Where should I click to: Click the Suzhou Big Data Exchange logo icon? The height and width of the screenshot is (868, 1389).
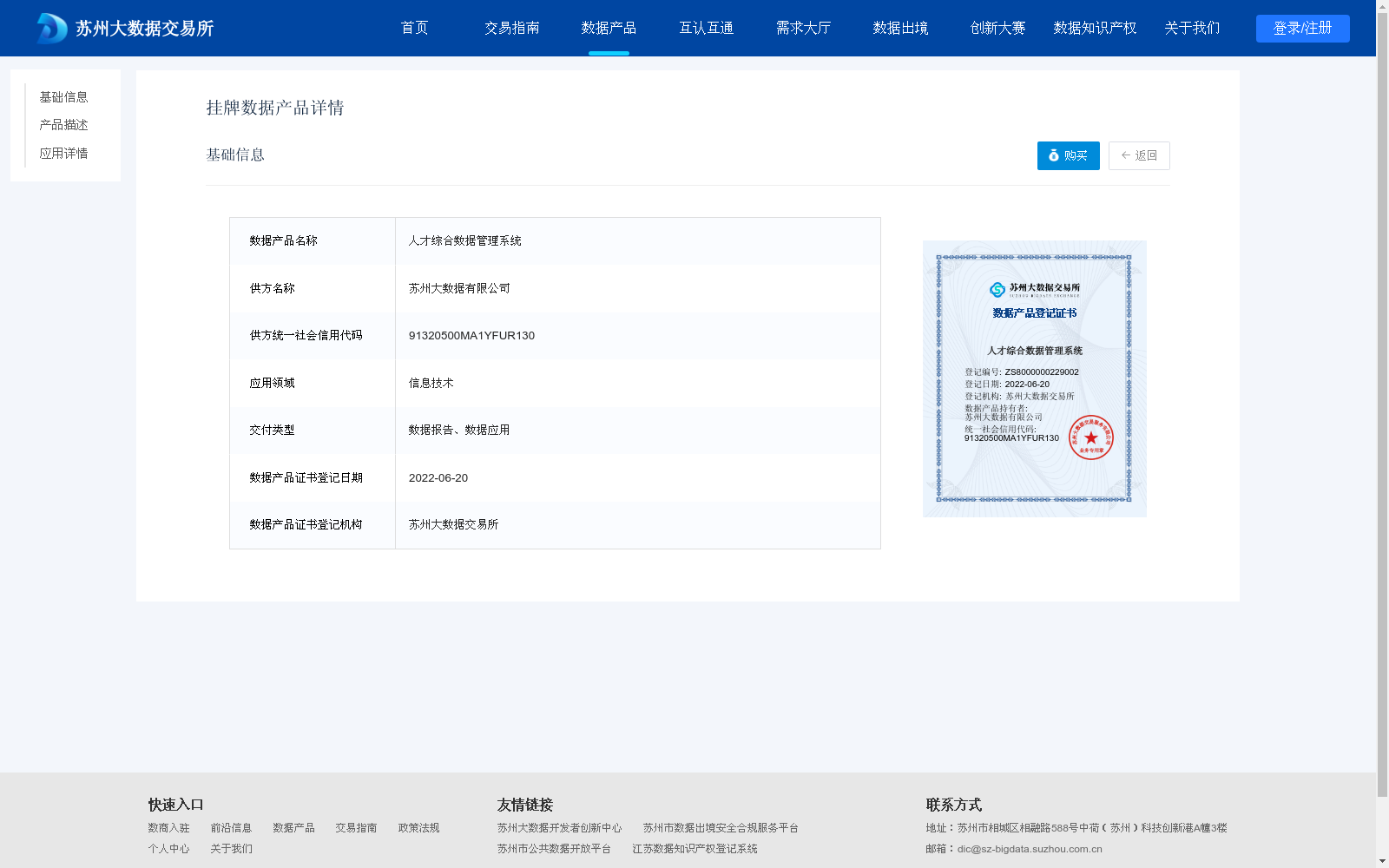click(x=52, y=29)
